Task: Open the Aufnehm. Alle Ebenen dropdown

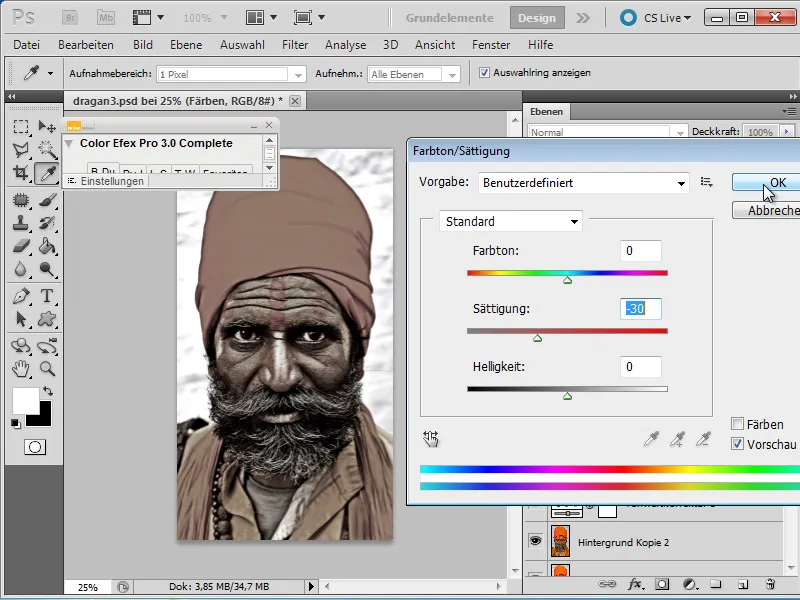Action: coord(414,74)
